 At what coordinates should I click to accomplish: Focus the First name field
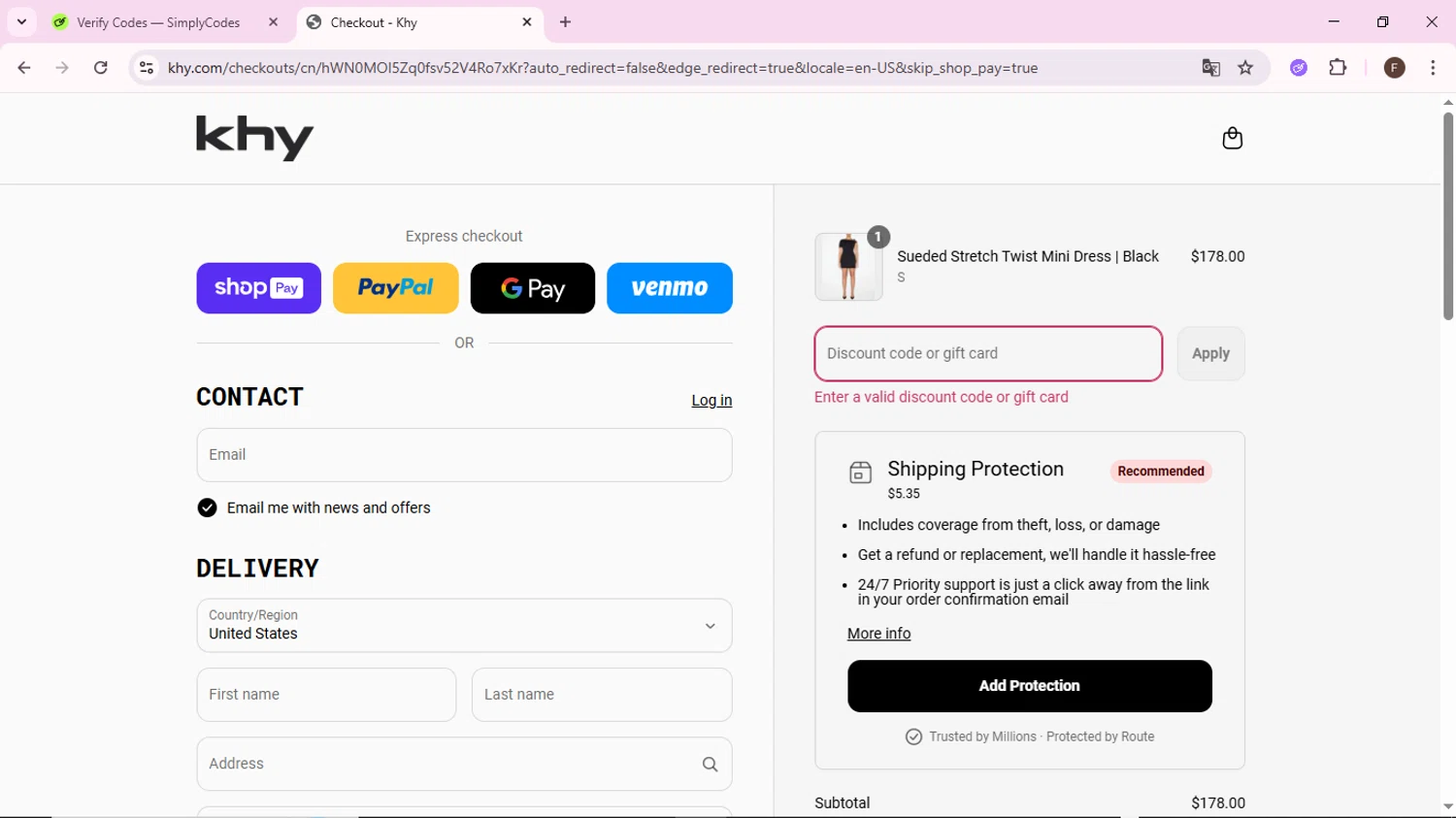pyautogui.click(x=326, y=695)
